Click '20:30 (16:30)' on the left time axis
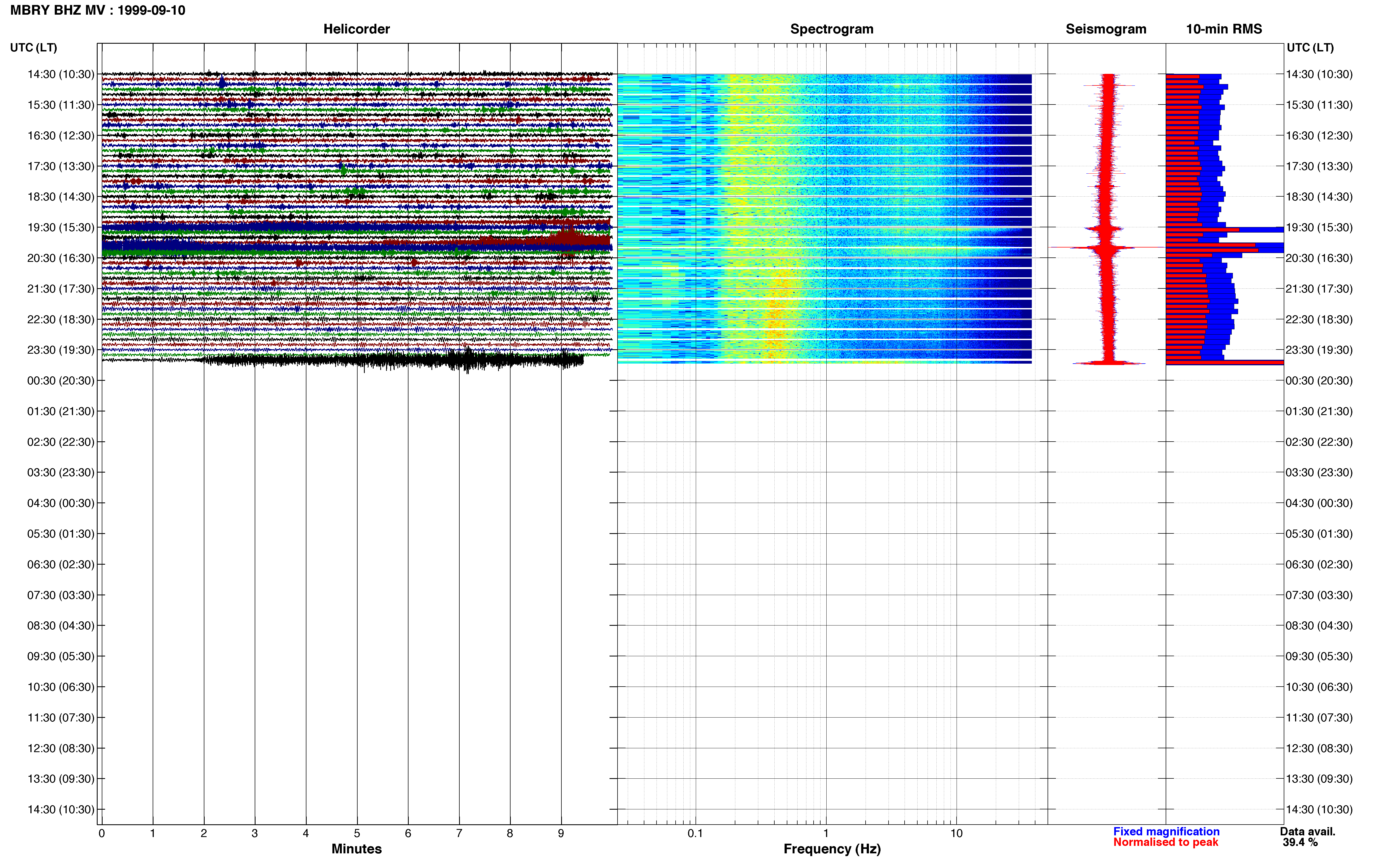Screen dimensions: 1388x868 [x=61, y=258]
